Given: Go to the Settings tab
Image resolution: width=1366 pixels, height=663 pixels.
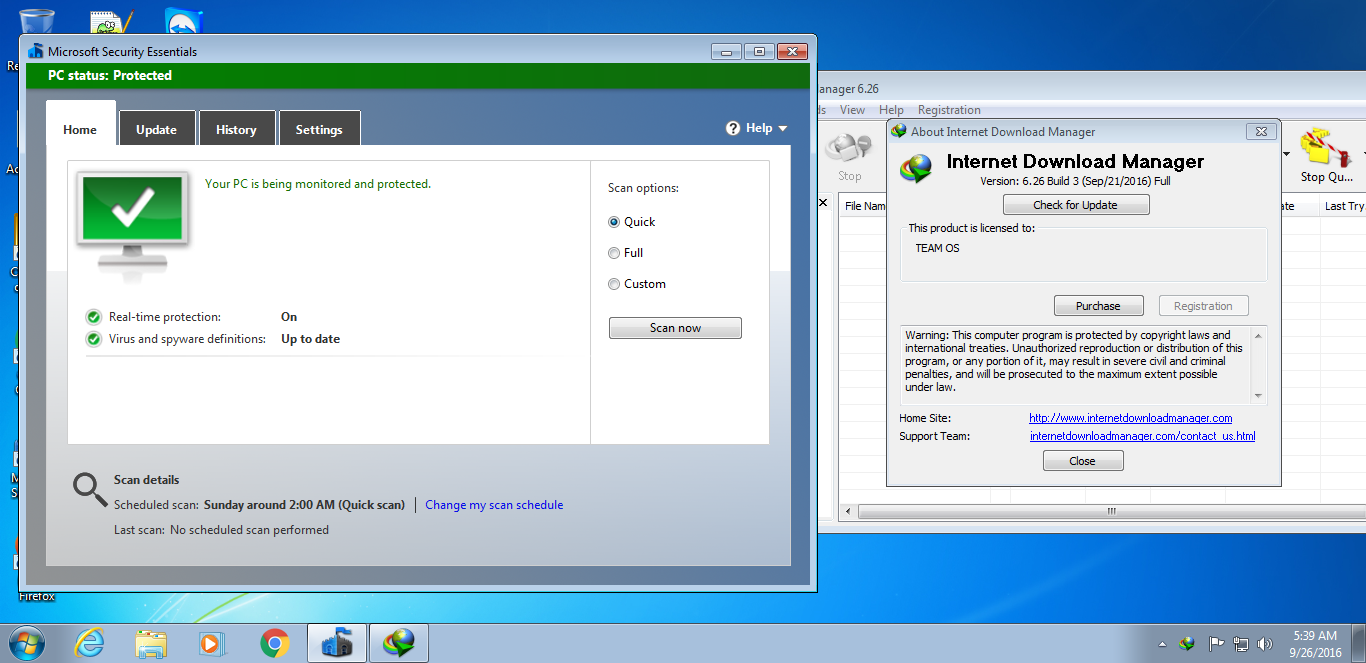Looking at the screenshot, I should coord(319,129).
